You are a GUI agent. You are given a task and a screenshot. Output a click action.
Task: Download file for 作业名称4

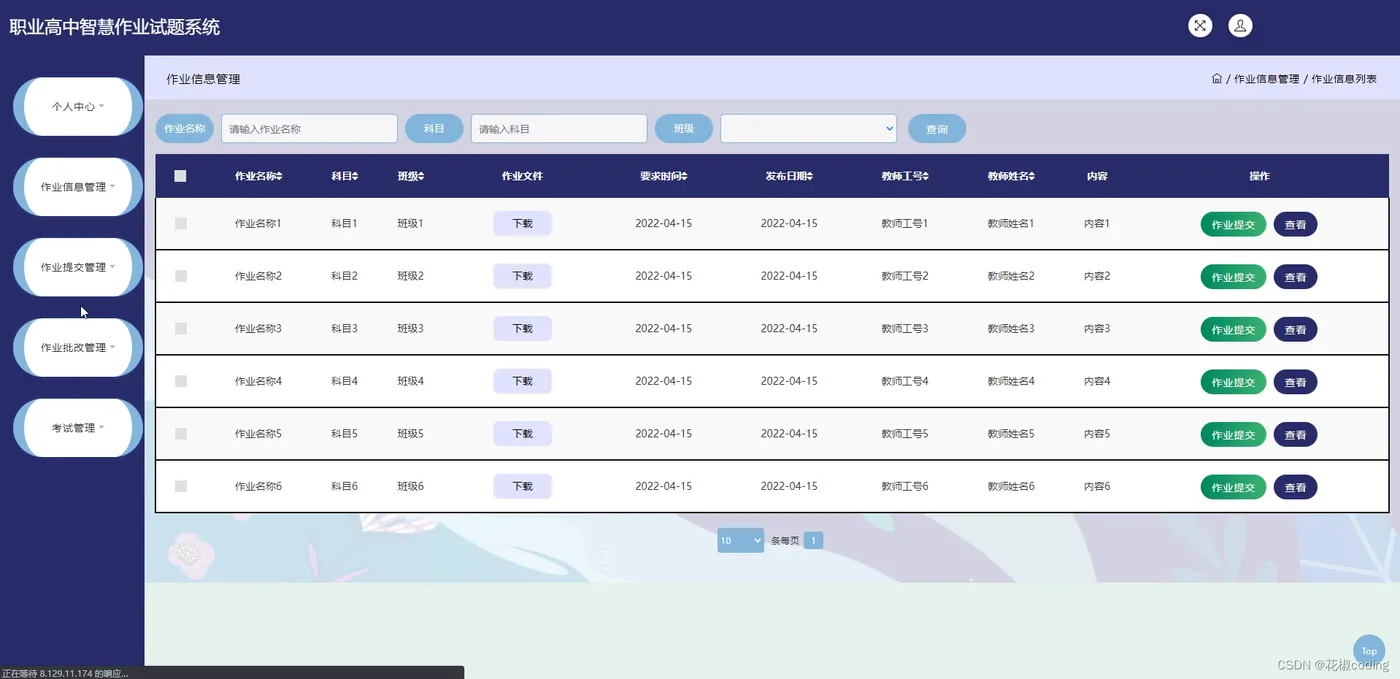[523, 381]
